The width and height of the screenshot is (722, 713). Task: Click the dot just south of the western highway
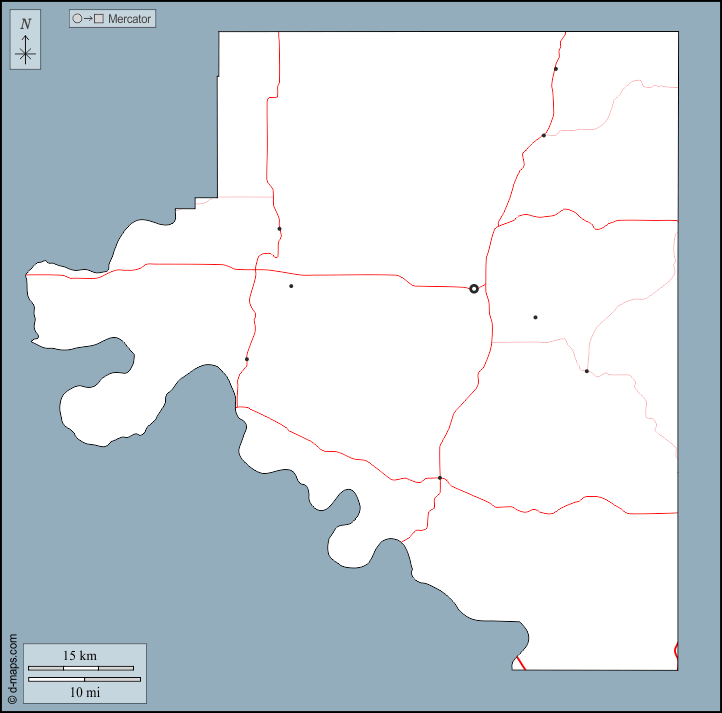(x=291, y=286)
